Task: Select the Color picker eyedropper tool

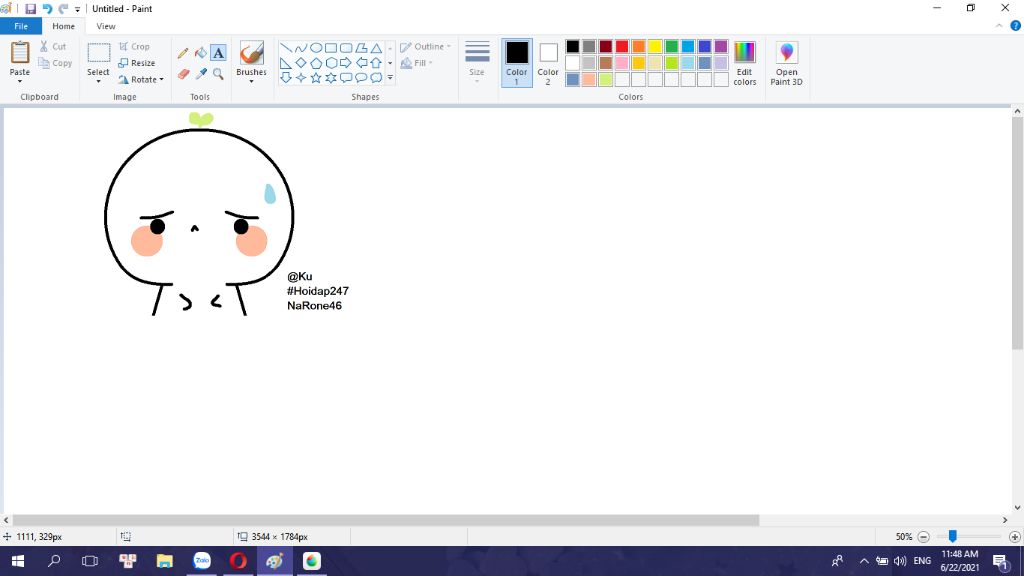Action: point(200,74)
